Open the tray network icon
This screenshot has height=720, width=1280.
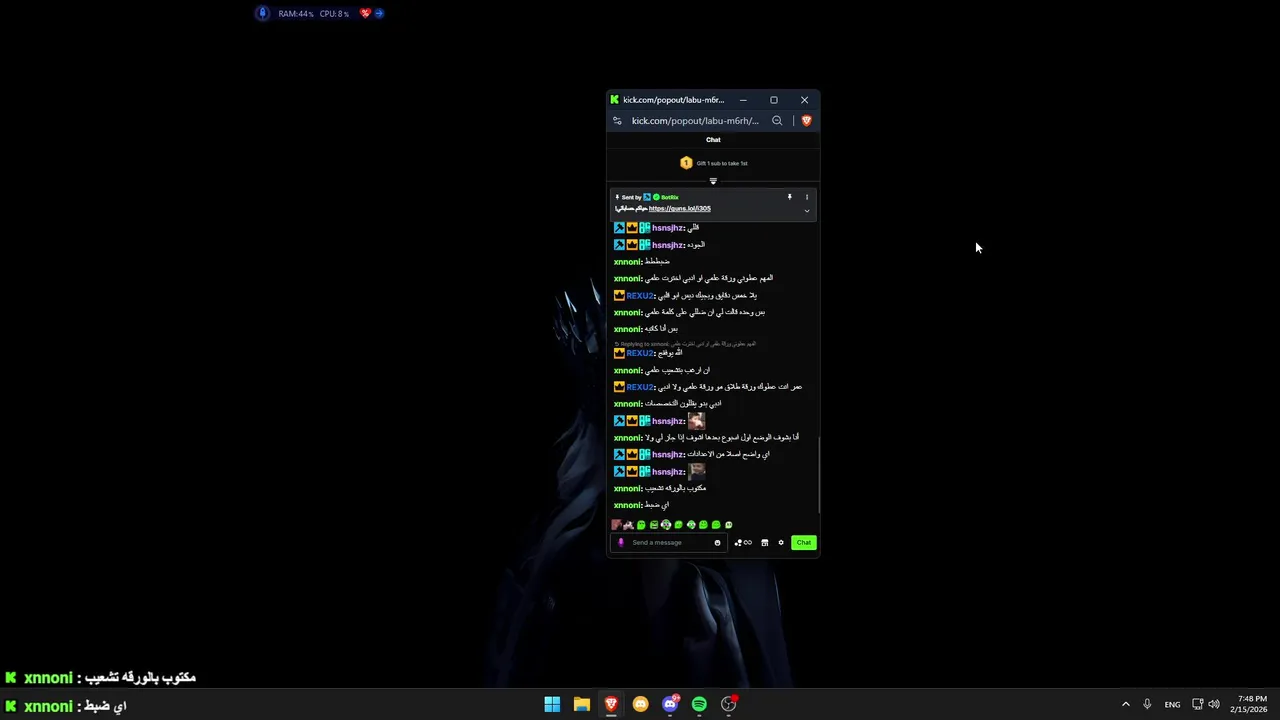click(1198, 704)
